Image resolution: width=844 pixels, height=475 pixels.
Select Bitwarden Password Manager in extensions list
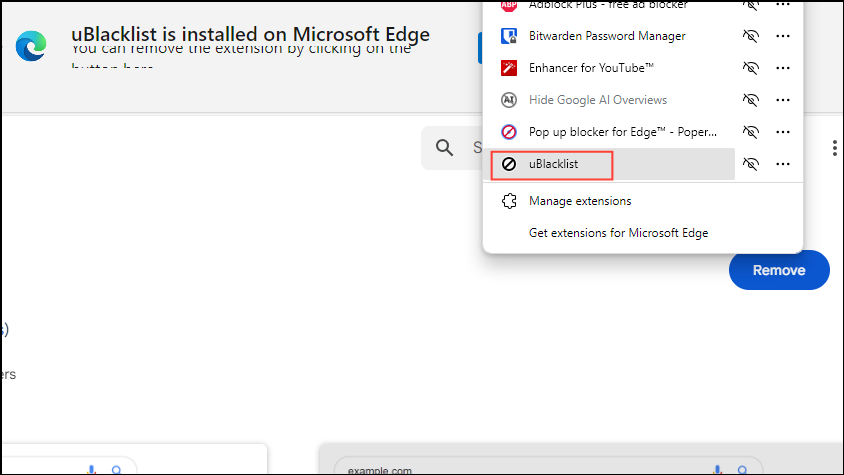point(609,36)
